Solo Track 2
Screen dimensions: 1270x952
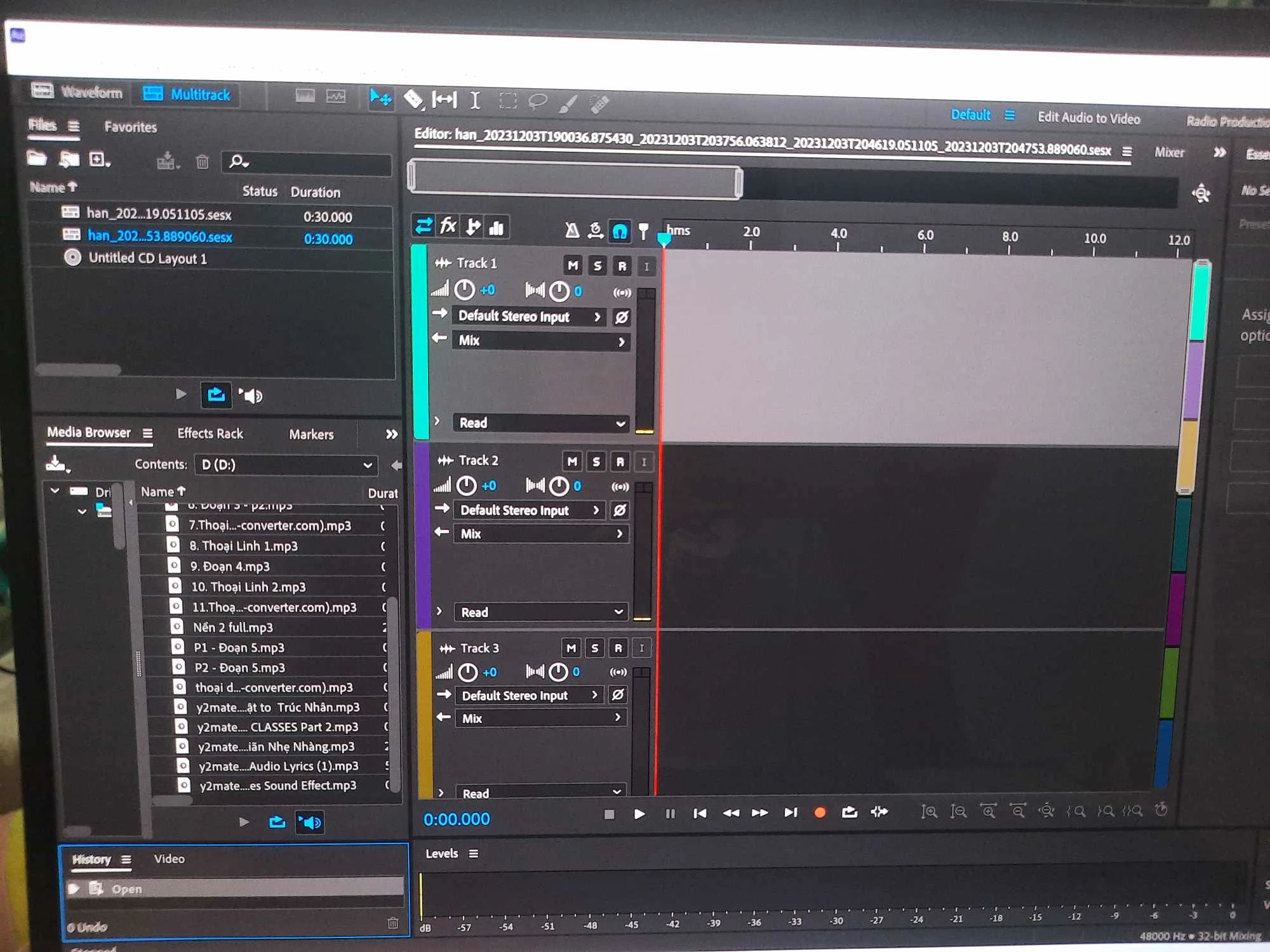click(596, 461)
